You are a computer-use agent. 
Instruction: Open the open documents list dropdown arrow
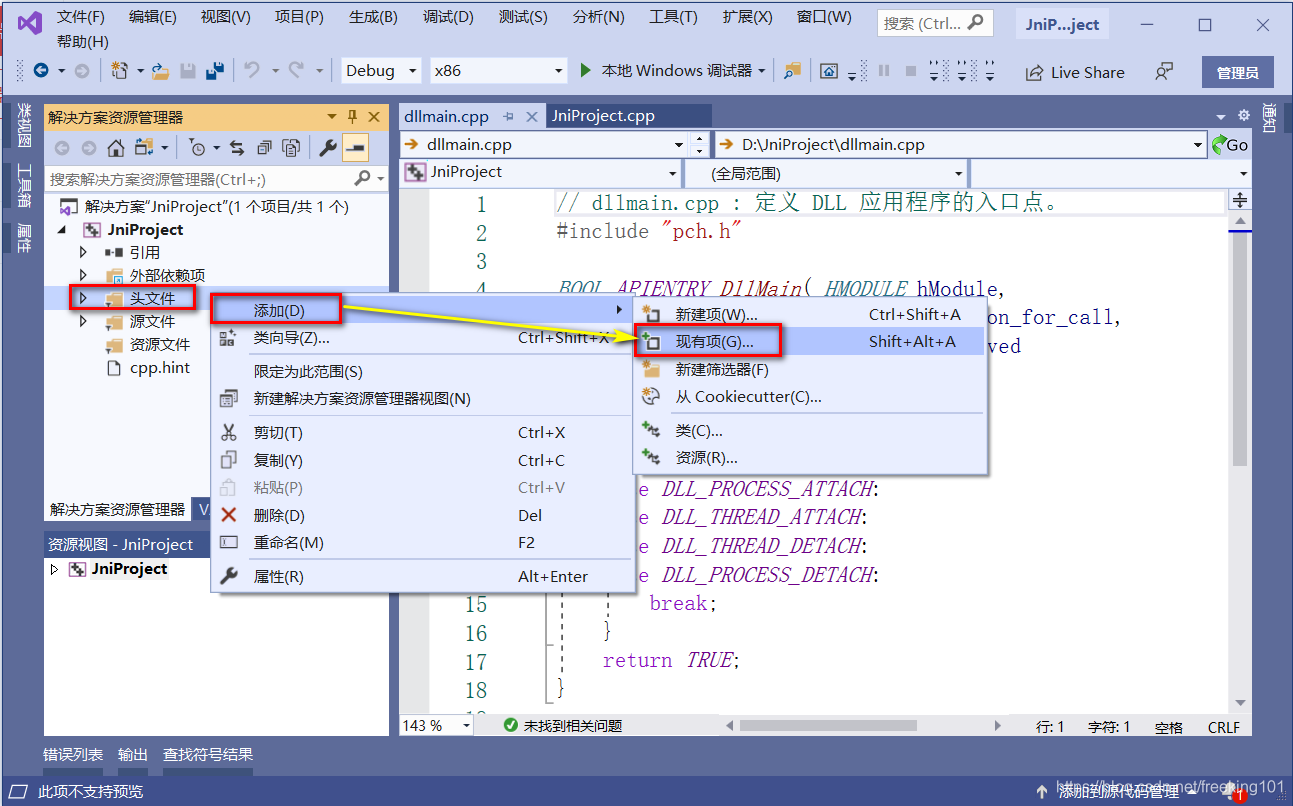tap(1222, 116)
